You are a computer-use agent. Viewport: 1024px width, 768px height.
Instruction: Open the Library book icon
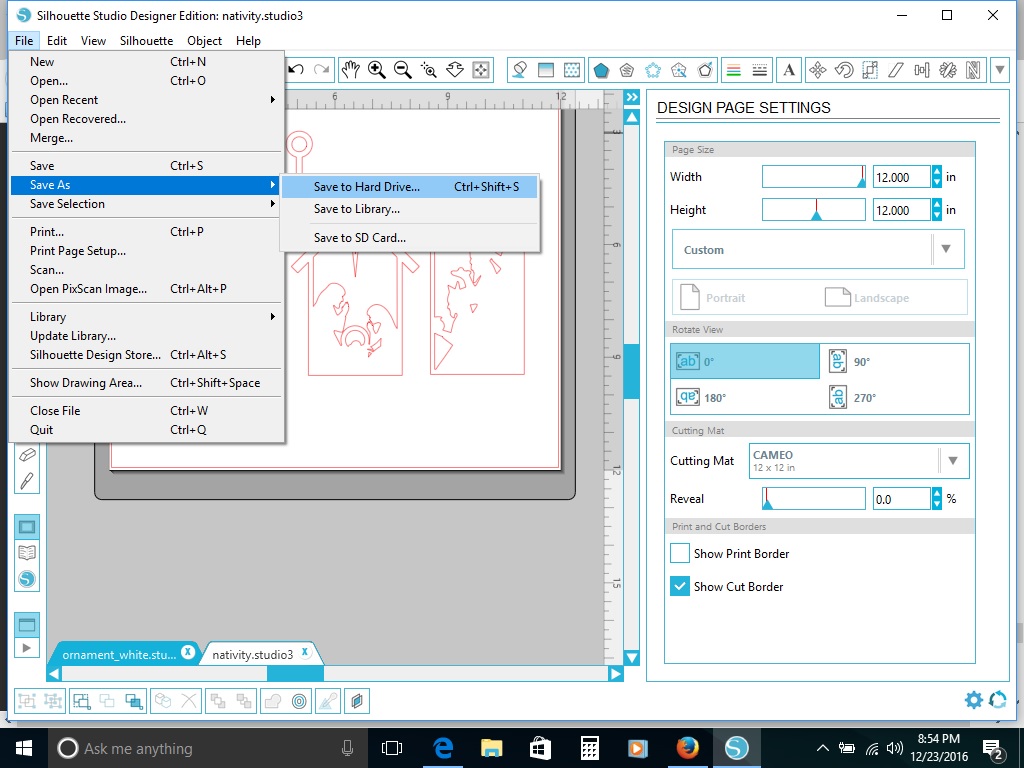(x=27, y=552)
